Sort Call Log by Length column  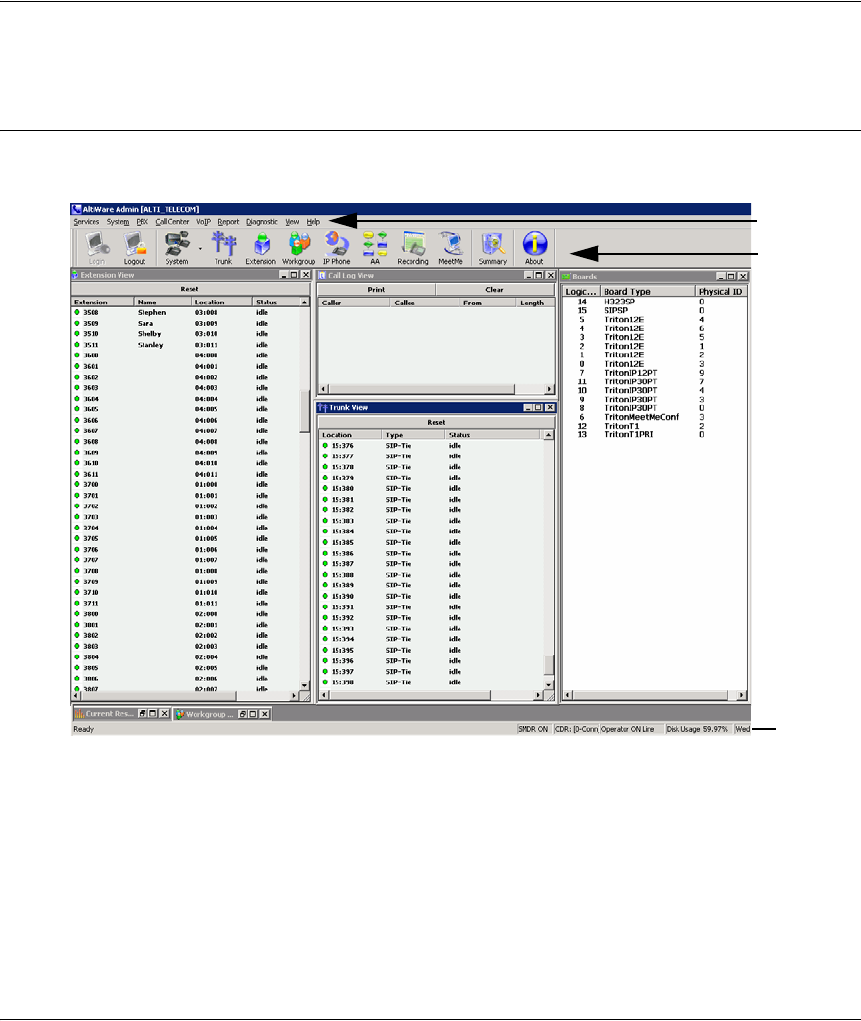pyautogui.click(x=535, y=303)
